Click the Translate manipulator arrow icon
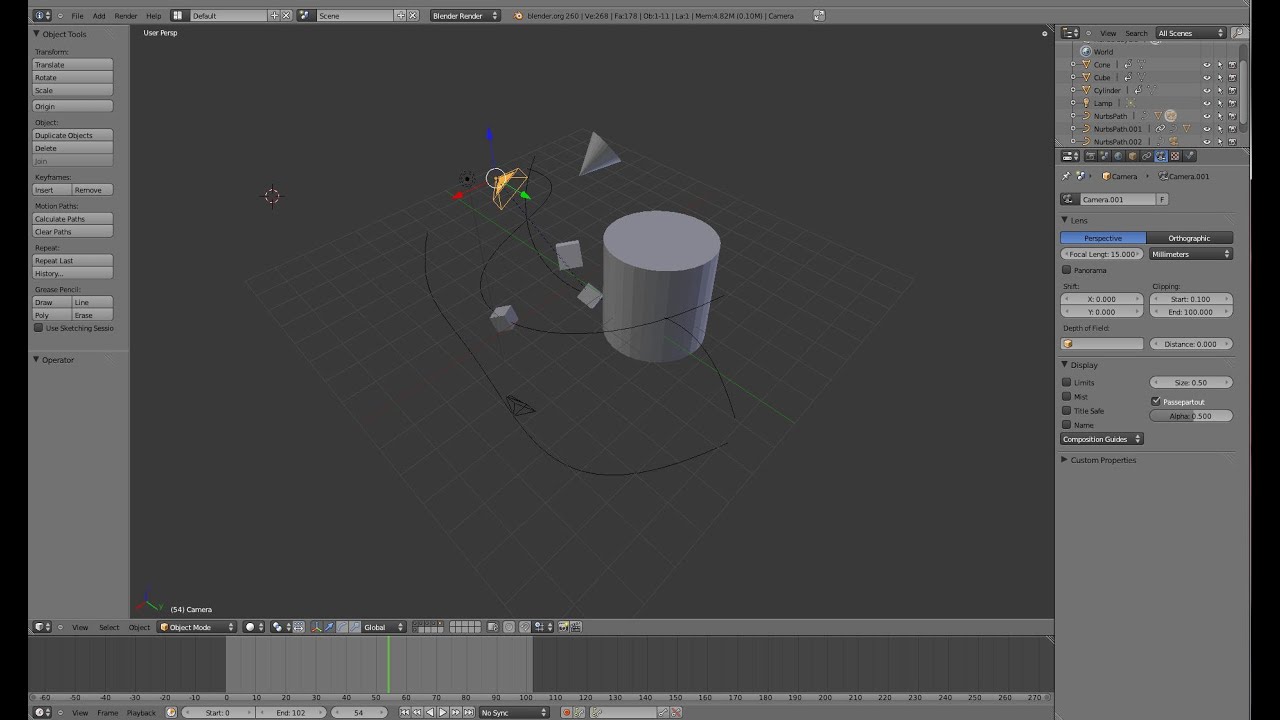The width and height of the screenshot is (1280, 720). (329, 627)
